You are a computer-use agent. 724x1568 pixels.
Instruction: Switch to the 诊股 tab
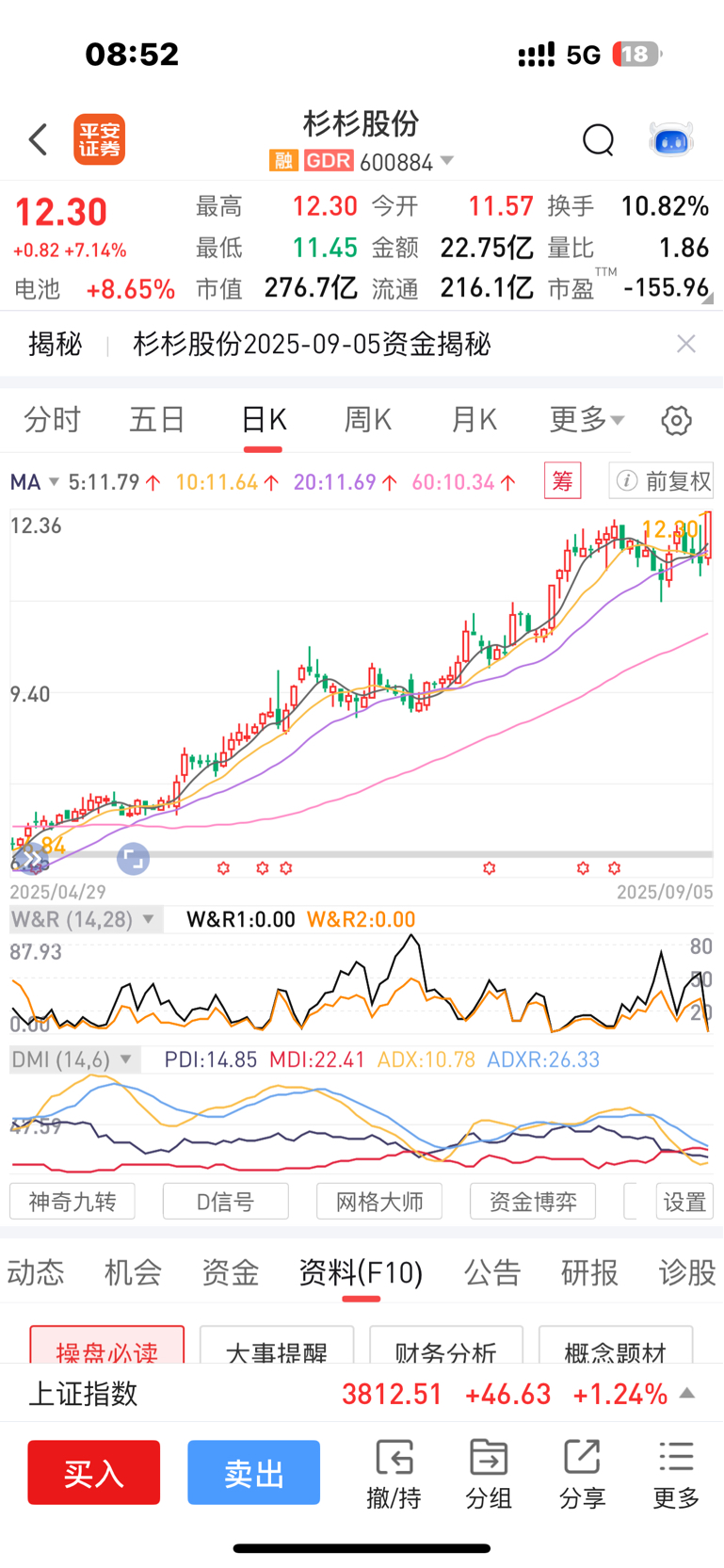[688, 1273]
